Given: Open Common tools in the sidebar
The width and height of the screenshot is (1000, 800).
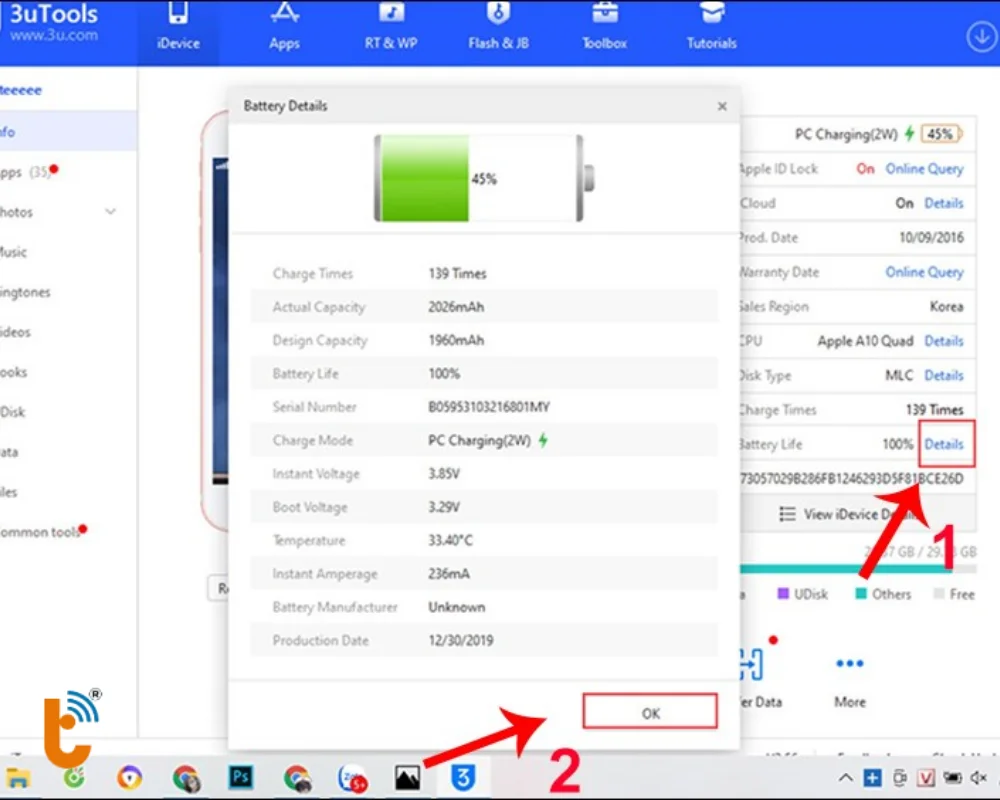Looking at the screenshot, I should pos(38,532).
